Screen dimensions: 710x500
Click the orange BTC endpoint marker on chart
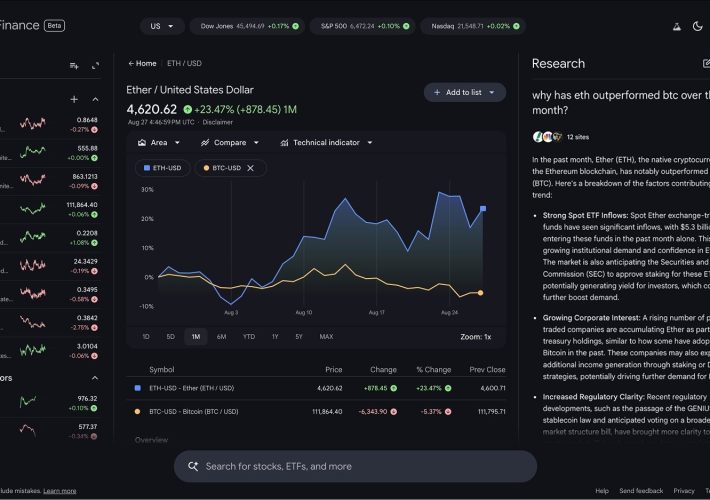point(480,293)
